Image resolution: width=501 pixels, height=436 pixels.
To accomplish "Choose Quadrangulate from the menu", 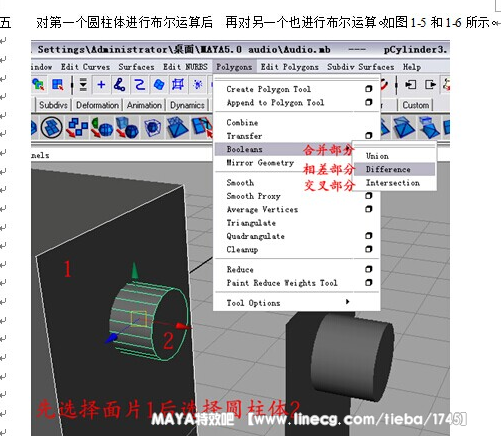I will (x=256, y=236).
